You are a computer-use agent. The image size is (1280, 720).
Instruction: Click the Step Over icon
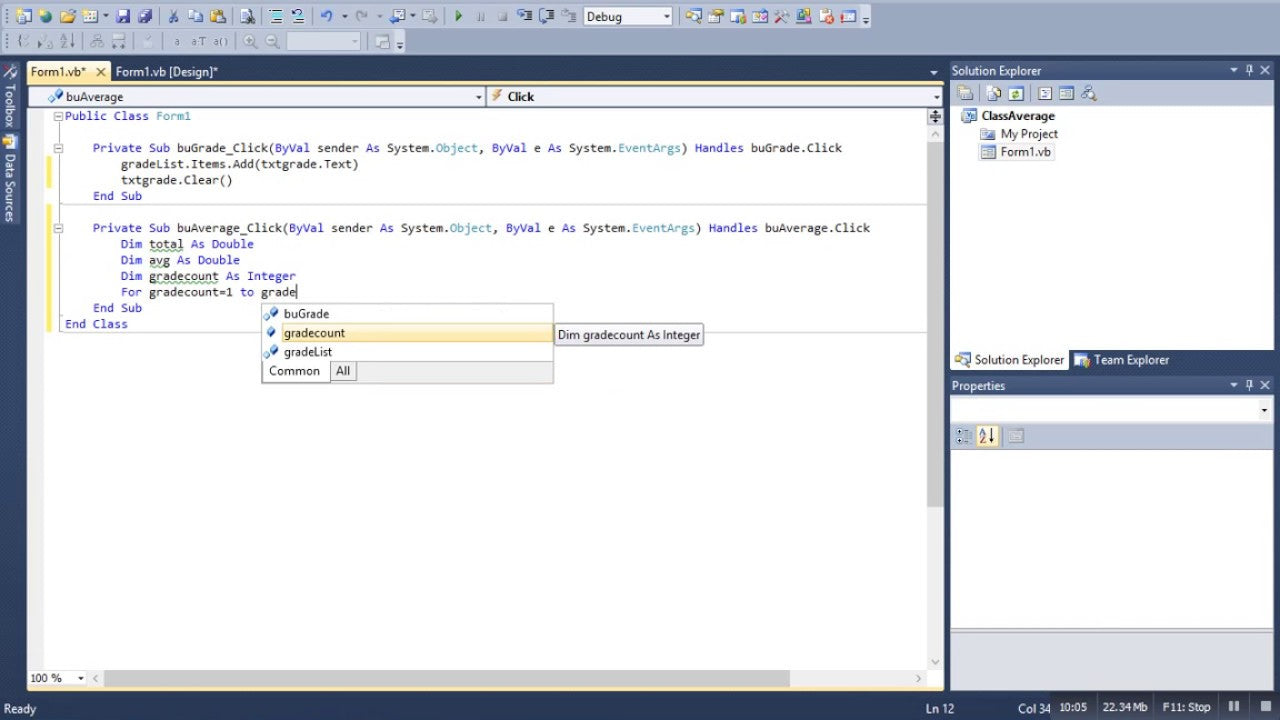(x=547, y=16)
